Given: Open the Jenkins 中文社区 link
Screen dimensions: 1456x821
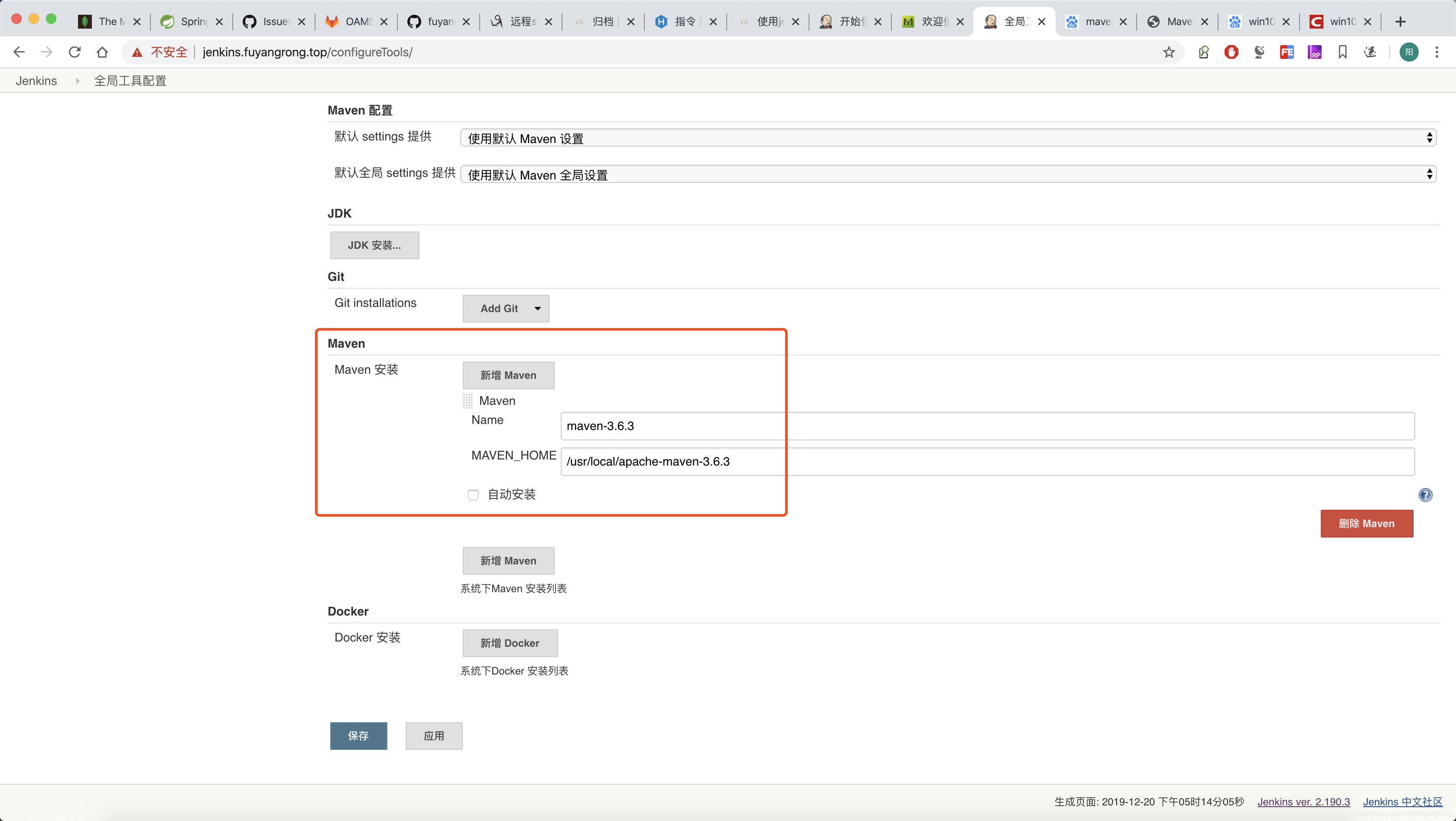Looking at the screenshot, I should 1402,802.
